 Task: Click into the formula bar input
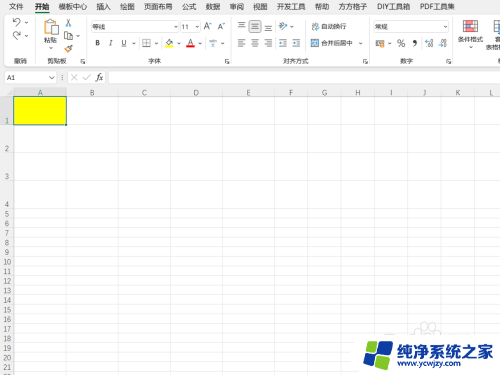coord(304,77)
